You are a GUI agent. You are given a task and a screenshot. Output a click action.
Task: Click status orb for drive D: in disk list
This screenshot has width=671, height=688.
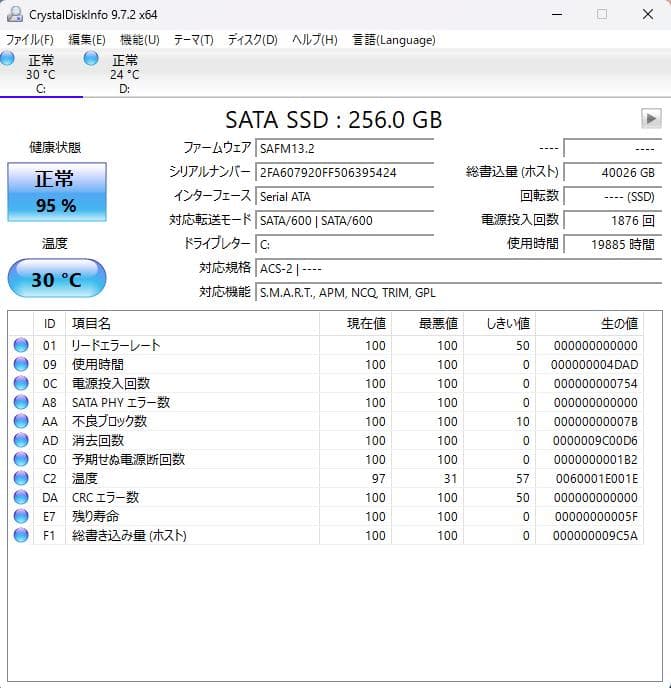click(91, 59)
